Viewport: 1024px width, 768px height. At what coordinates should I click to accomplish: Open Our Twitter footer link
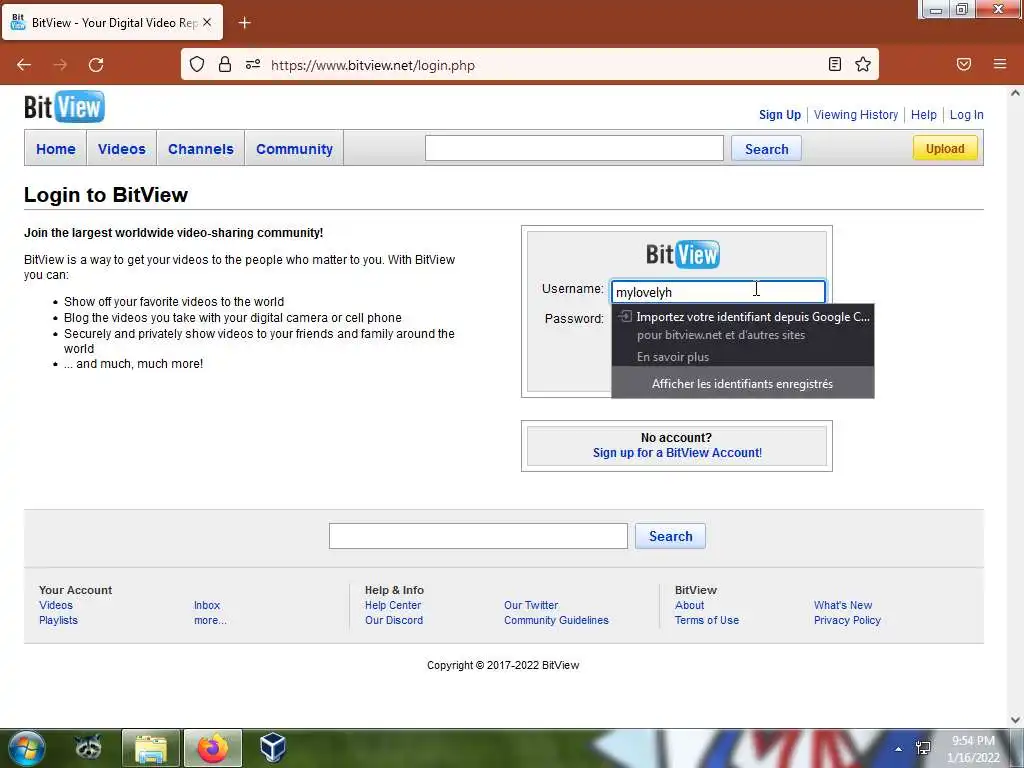(531, 605)
